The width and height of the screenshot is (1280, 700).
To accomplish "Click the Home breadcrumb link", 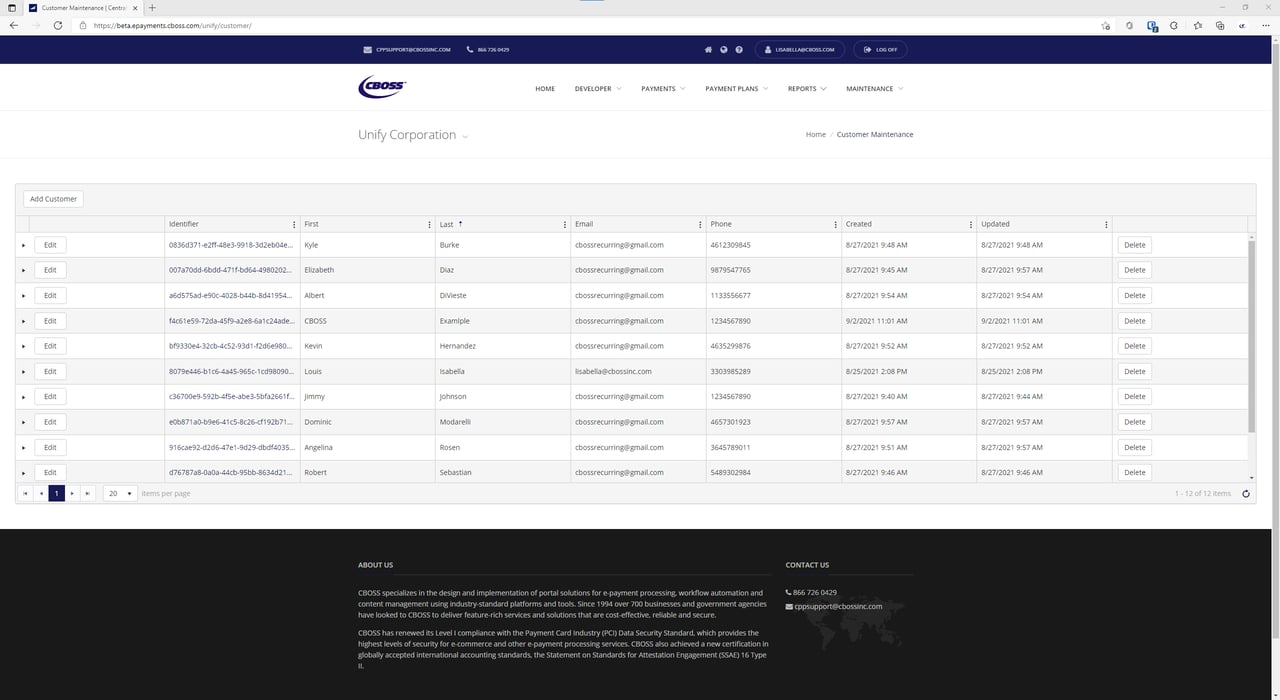I will point(815,134).
